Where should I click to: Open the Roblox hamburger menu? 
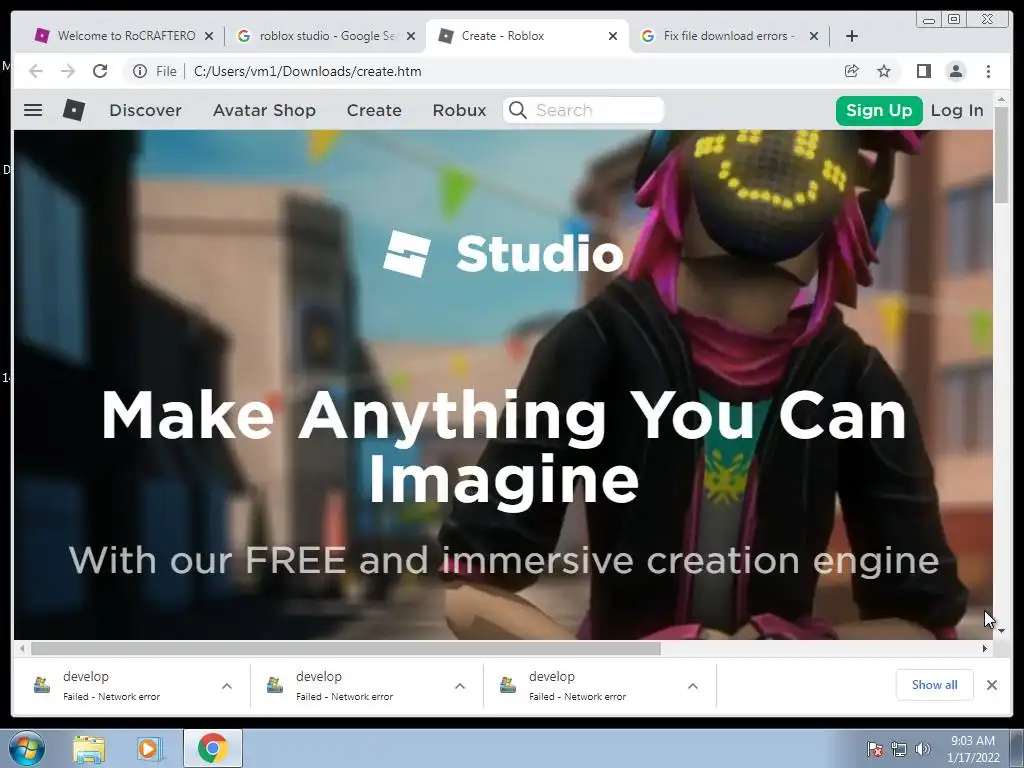33,110
